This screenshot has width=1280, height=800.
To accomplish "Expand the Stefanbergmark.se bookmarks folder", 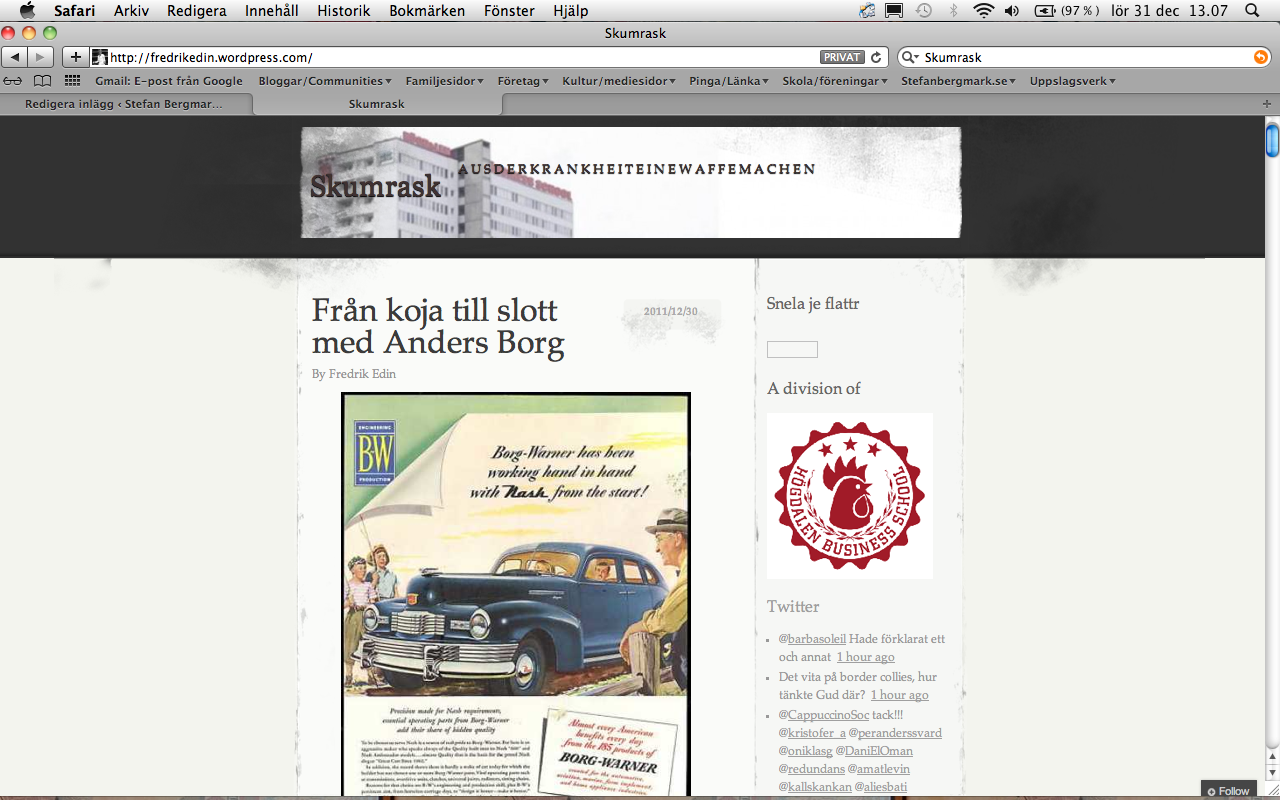I will (x=958, y=81).
